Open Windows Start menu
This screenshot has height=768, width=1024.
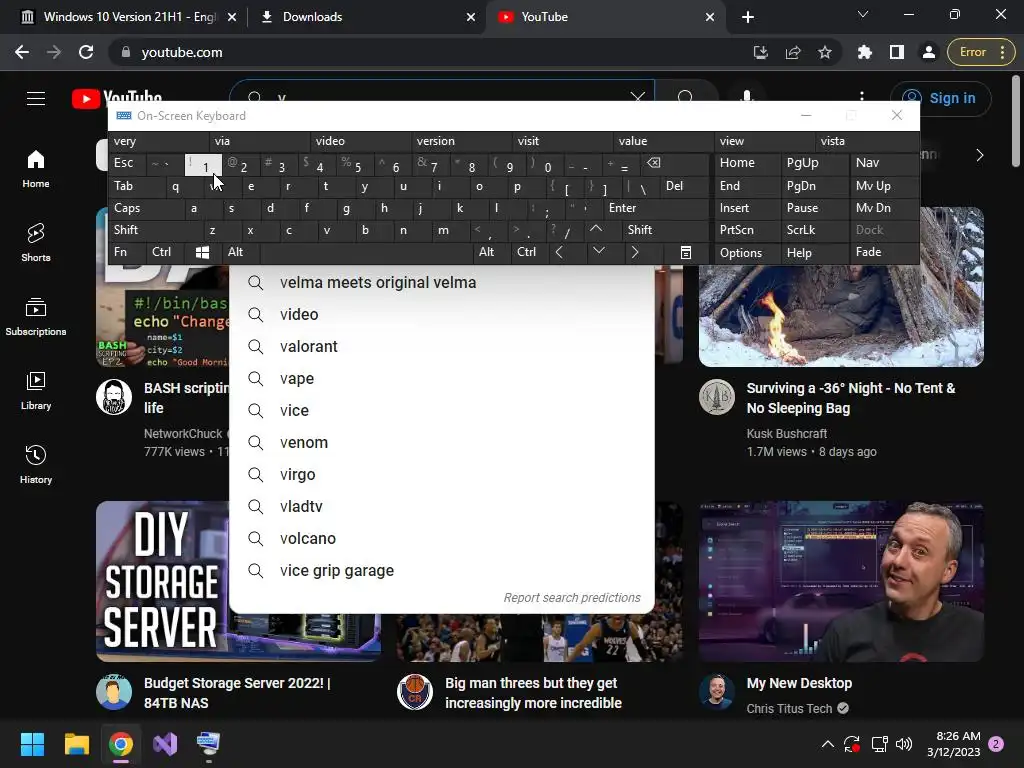click(x=32, y=744)
